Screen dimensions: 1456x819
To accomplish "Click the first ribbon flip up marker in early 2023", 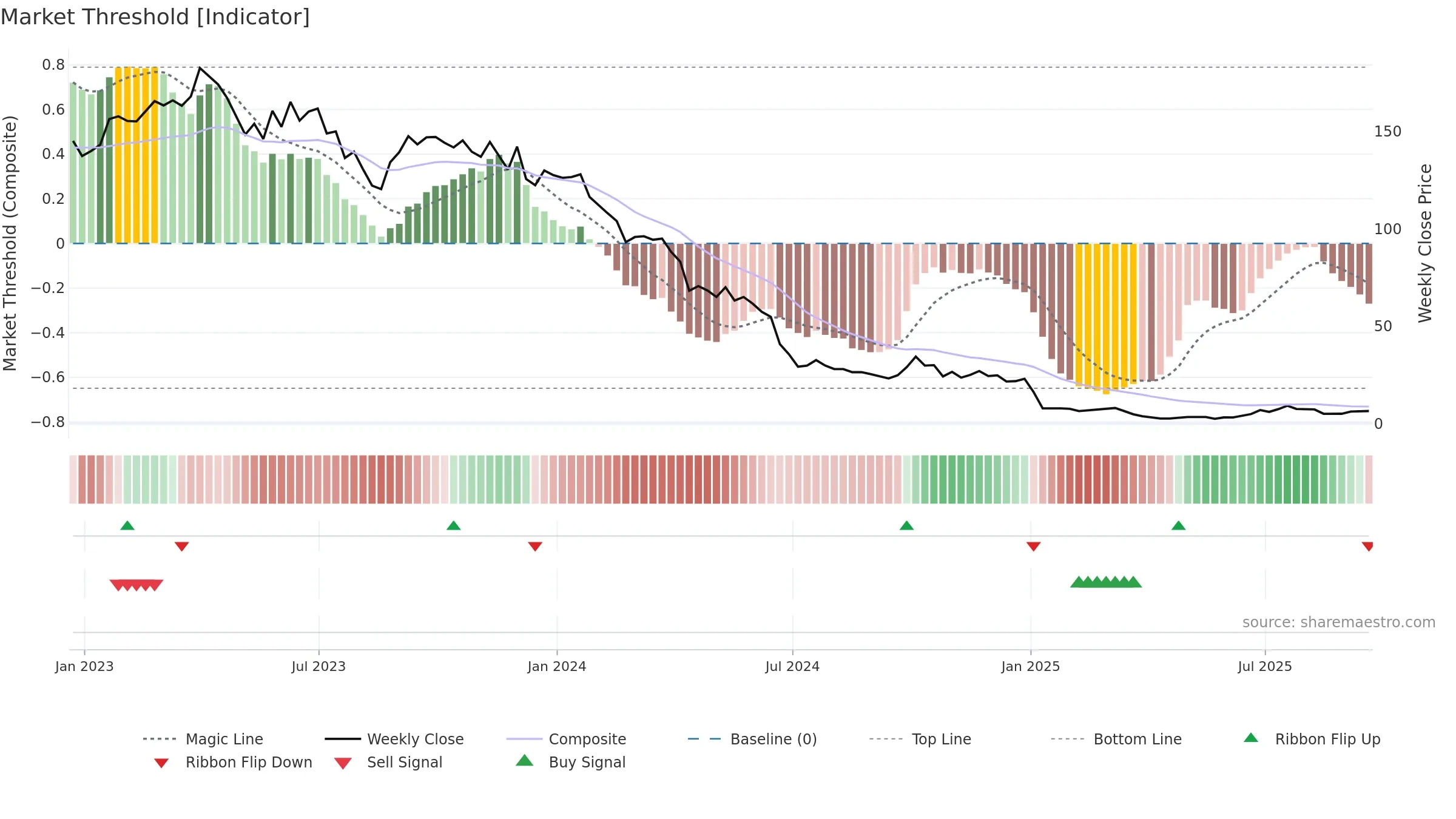I will 127,525.
